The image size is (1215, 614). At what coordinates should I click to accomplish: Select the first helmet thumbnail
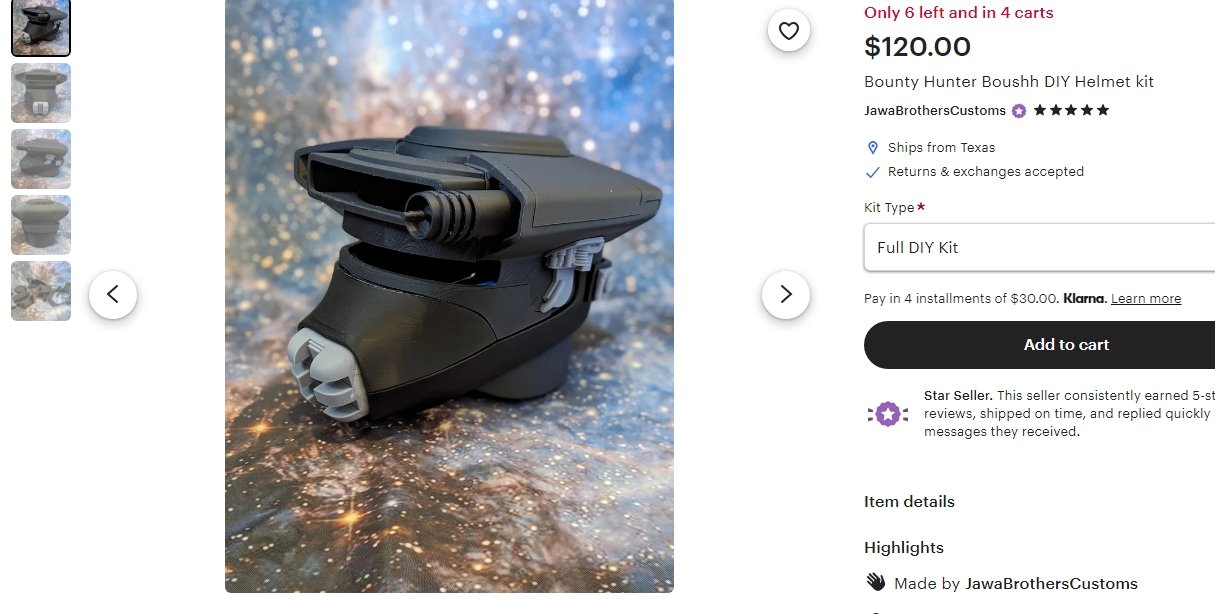click(x=41, y=27)
